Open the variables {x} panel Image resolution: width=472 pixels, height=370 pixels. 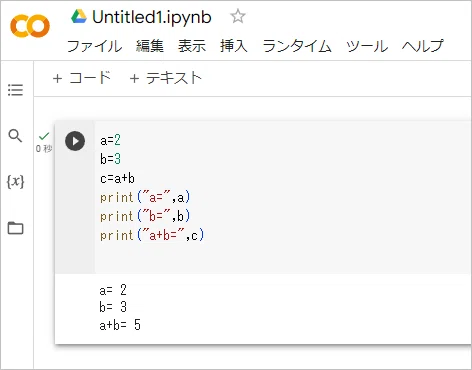pyautogui.click(x=15, y=182)
